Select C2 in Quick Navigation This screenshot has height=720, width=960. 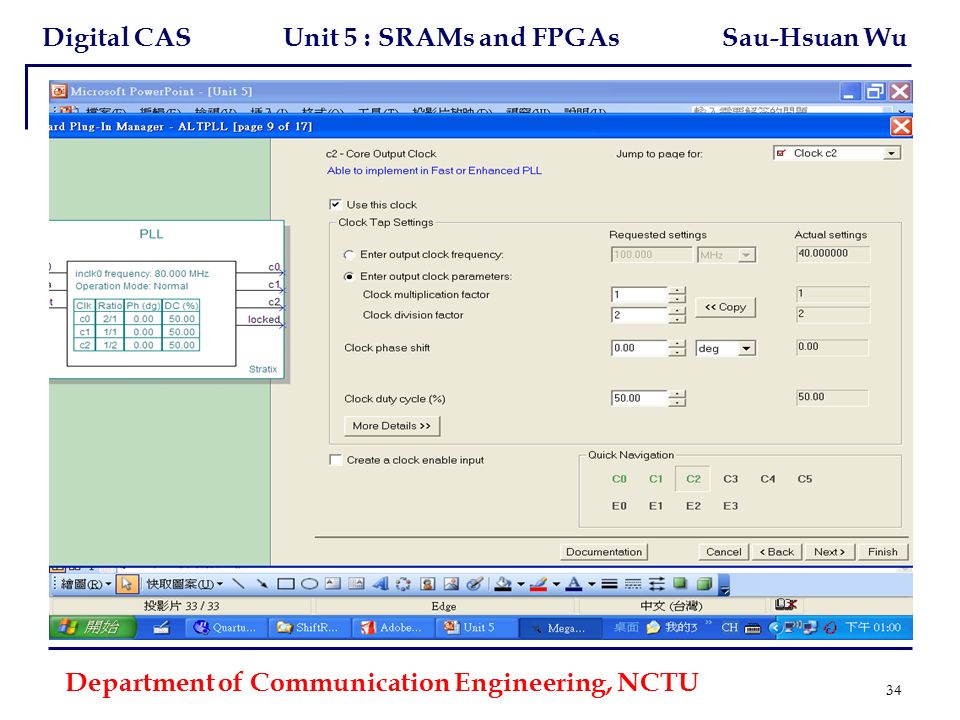pyautogui.click(x=693, y=479)
